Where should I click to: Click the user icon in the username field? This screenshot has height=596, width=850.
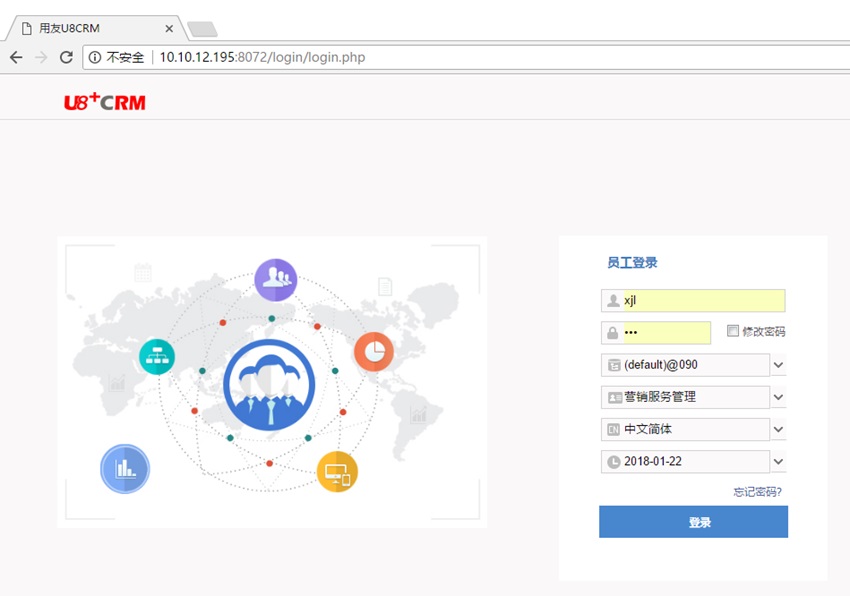(613, 300)
